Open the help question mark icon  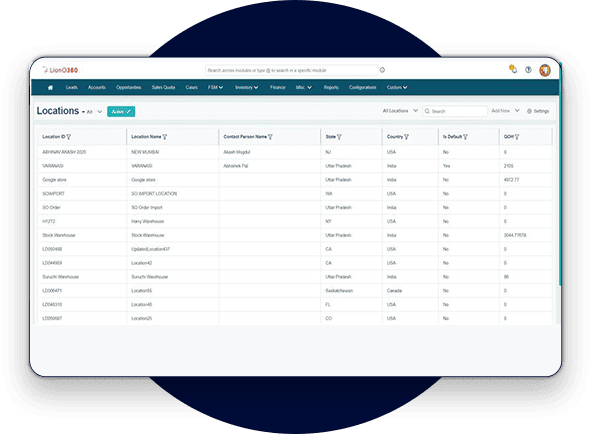528,70
